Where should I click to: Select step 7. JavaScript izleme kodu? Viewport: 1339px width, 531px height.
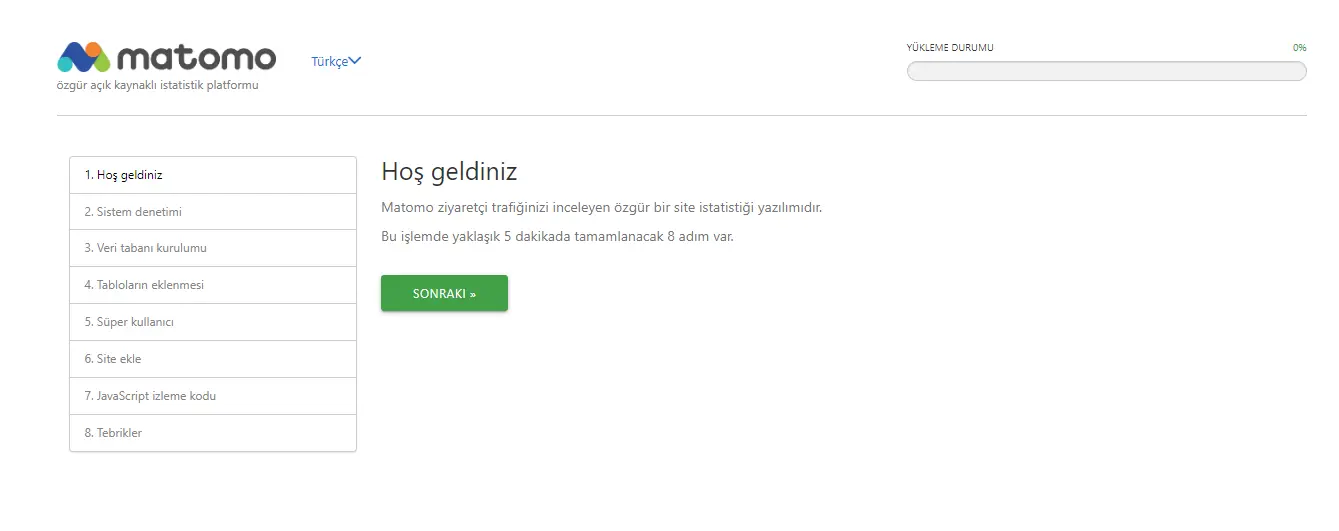coord(213,396)
